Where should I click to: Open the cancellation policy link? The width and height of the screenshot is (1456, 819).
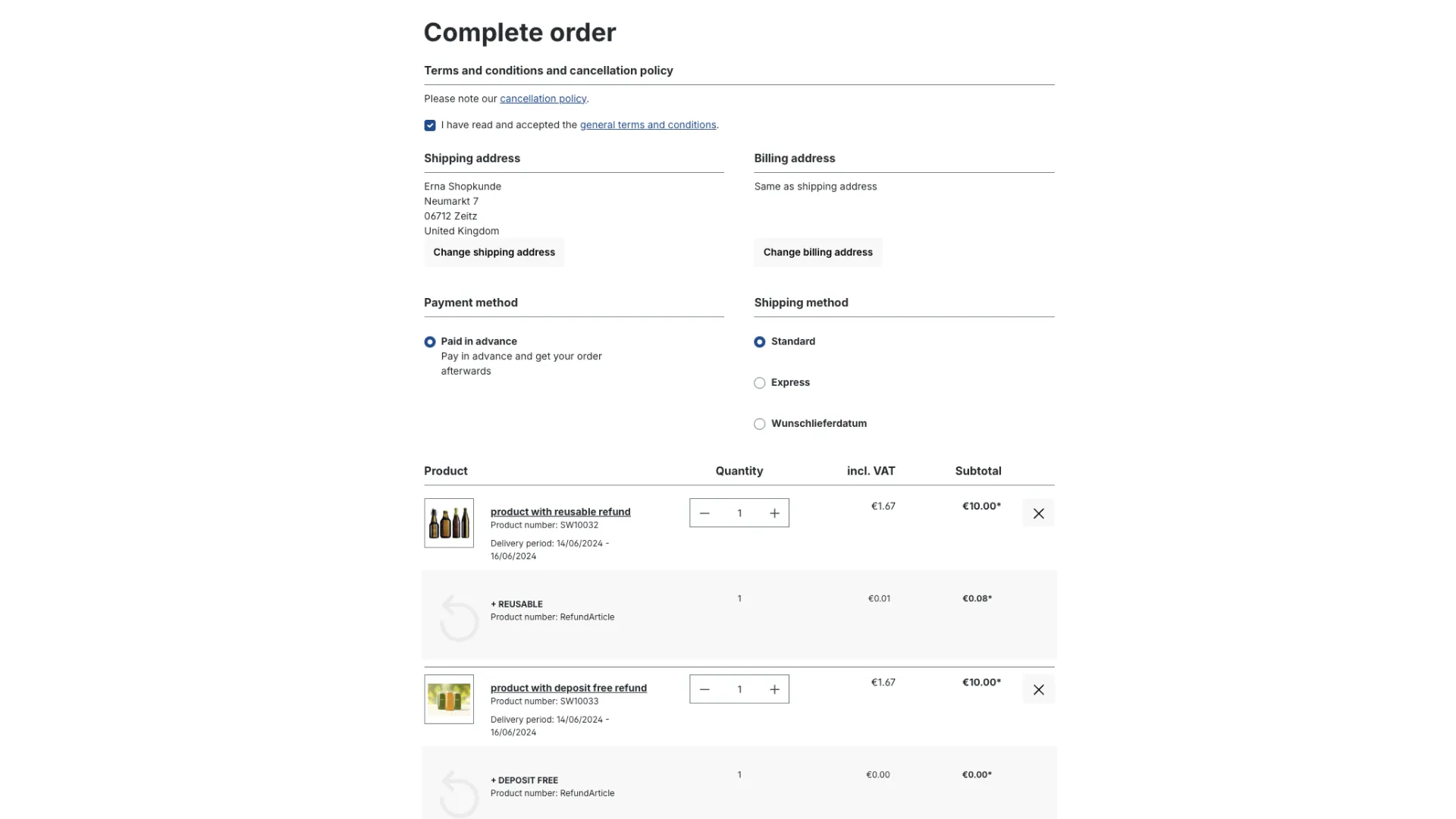pos(543,99)
